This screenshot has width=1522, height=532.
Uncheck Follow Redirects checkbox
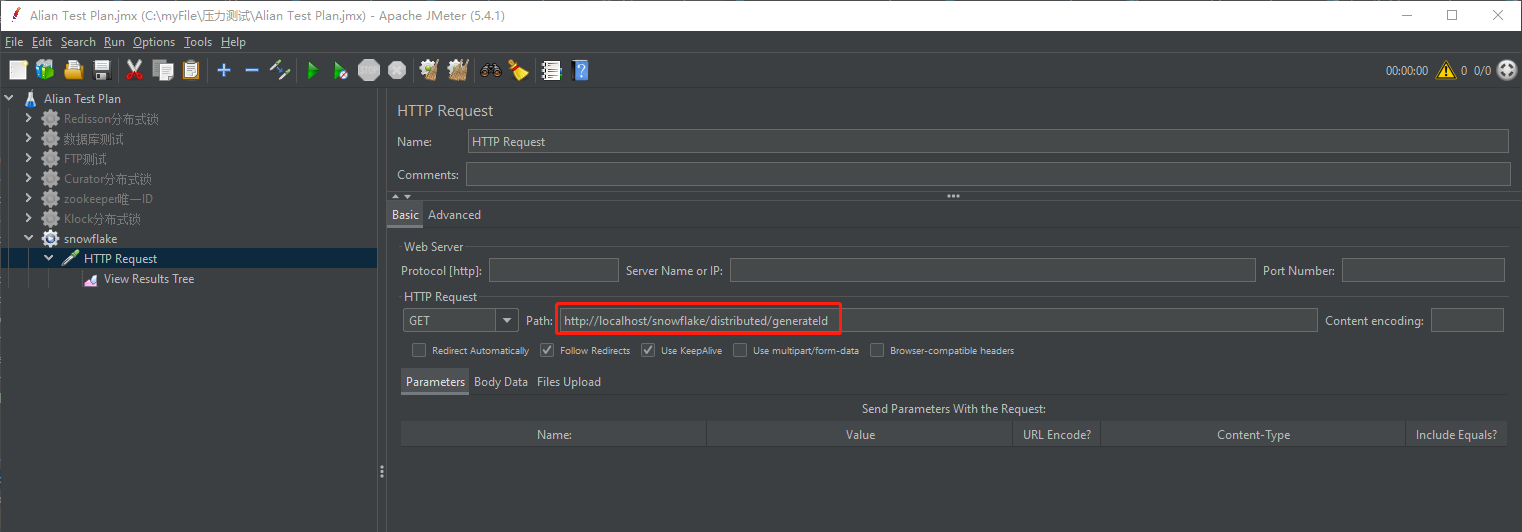pyautogui.click(x=547, y=350)
